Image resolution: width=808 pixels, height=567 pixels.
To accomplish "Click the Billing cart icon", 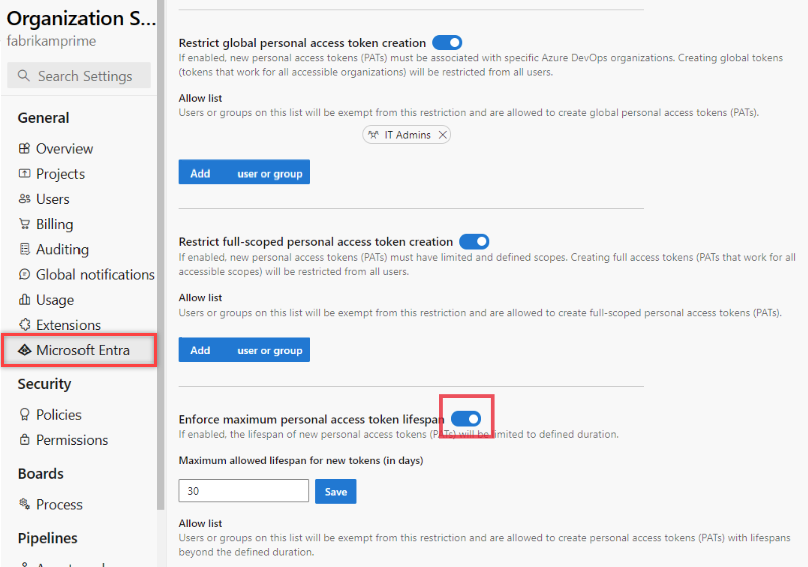I will click(x=24, y=224).
